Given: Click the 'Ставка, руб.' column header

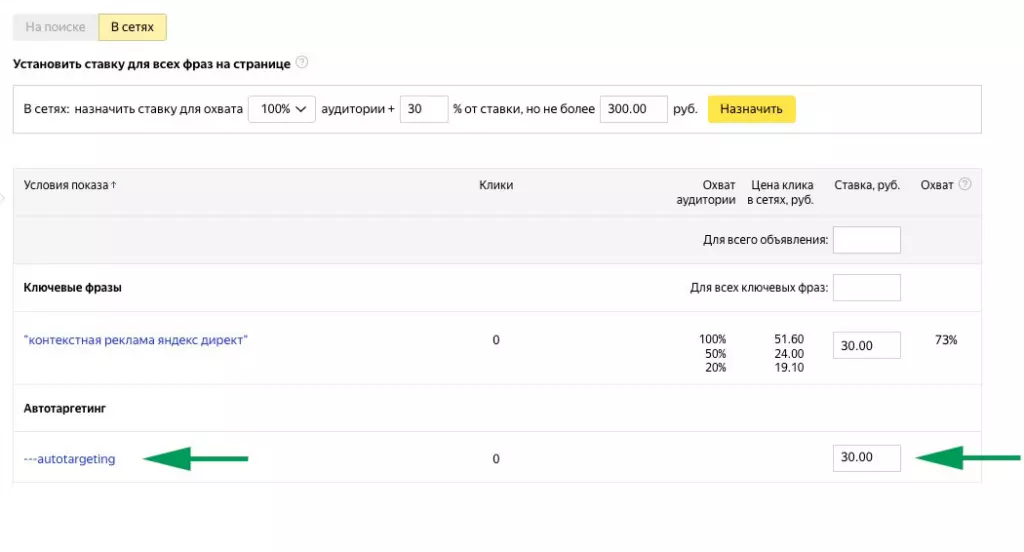Looking at the screenshot, I should click(x=867, y=185).
